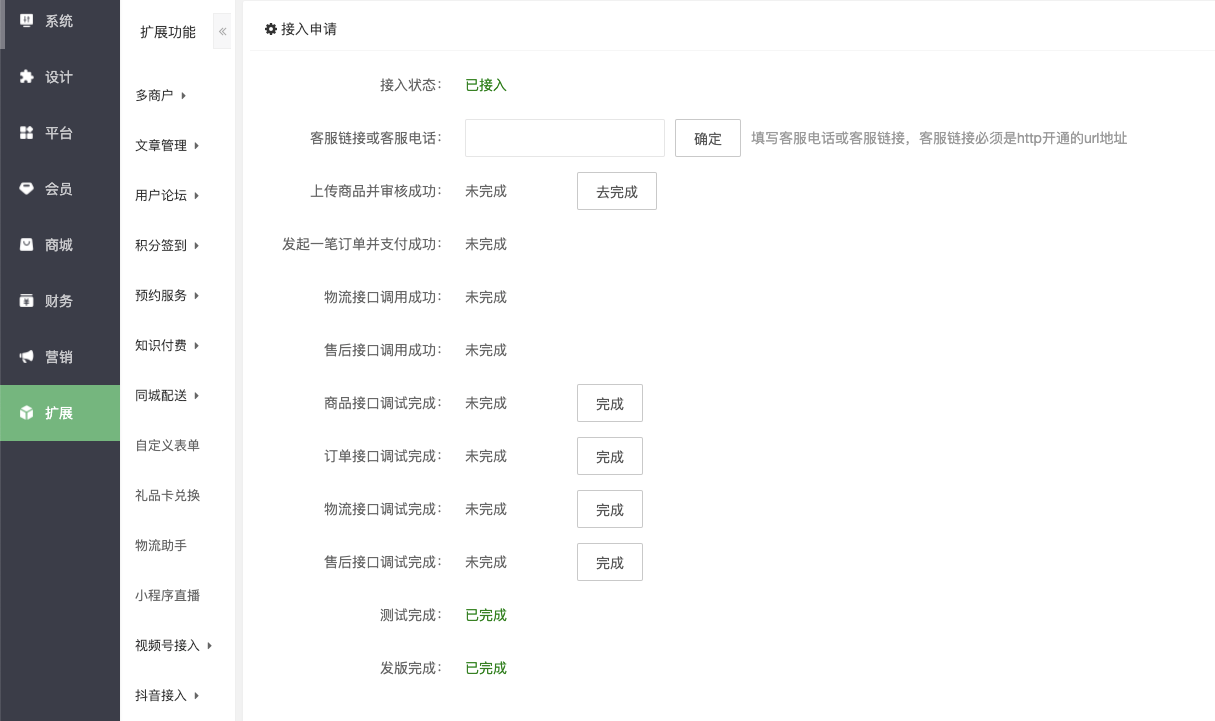Screen dimensions: 1215x721
Task: Click 未完成 beside 物流接口调用成功
Action: tap(486, 297)
